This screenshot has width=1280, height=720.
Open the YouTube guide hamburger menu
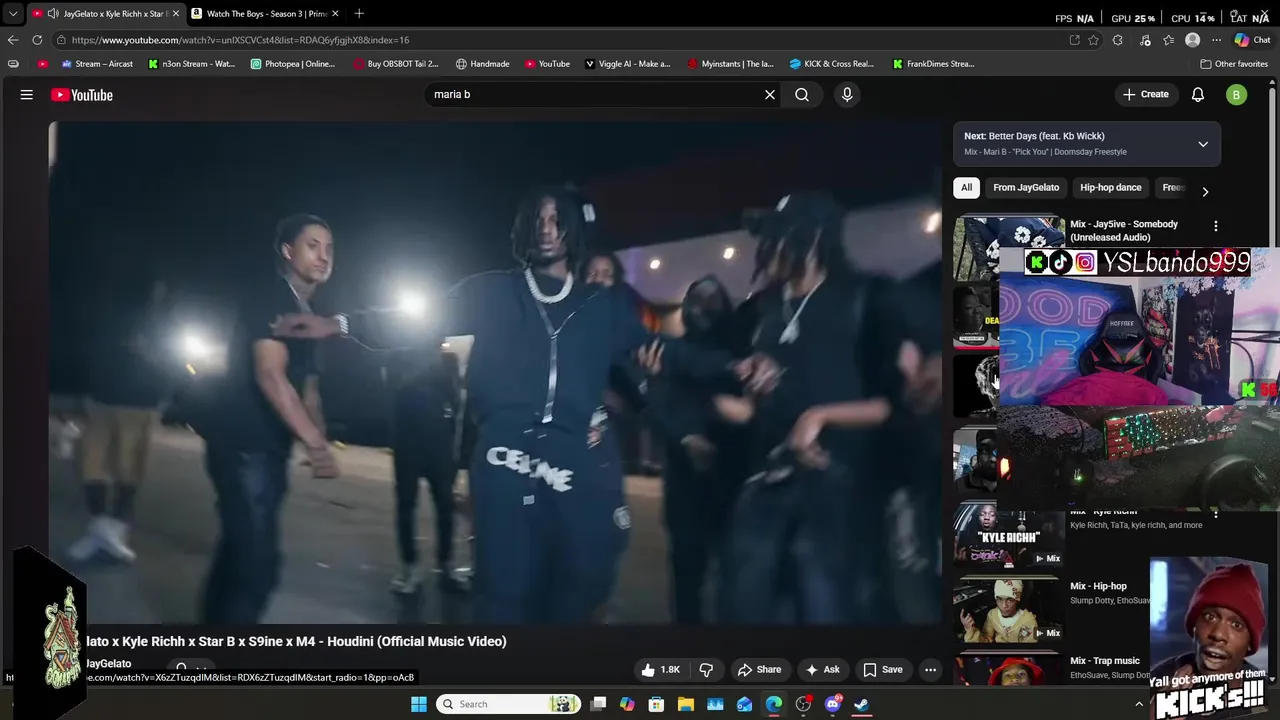tap(27, 95)
